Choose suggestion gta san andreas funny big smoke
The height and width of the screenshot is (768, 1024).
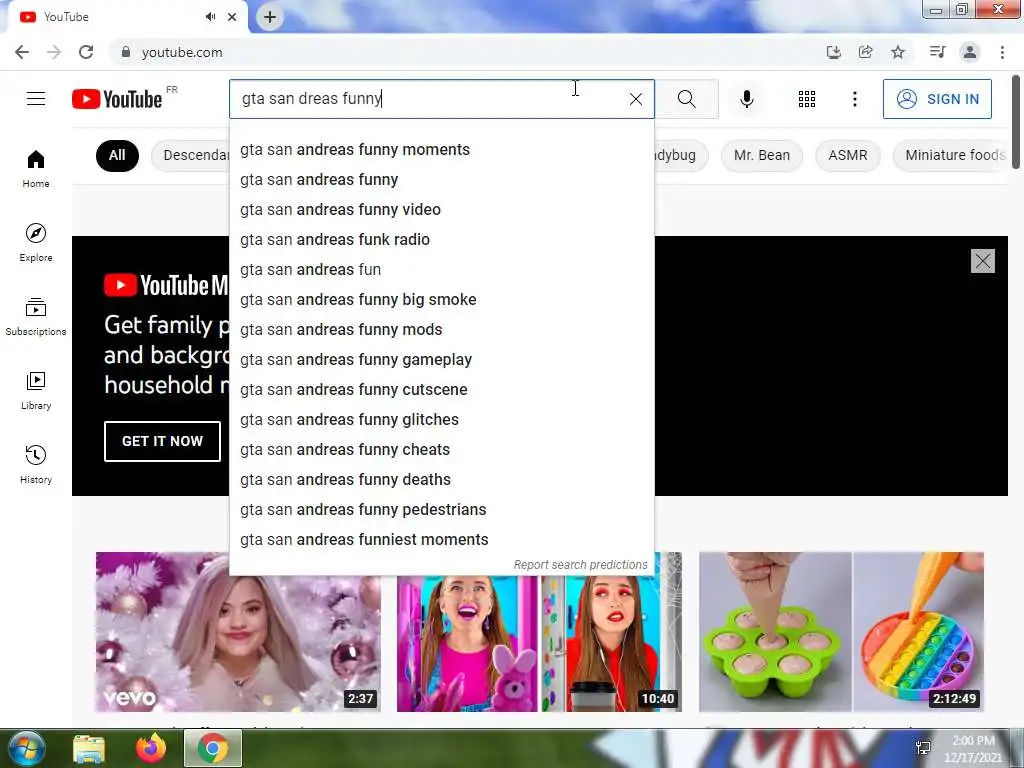(441, 300)
